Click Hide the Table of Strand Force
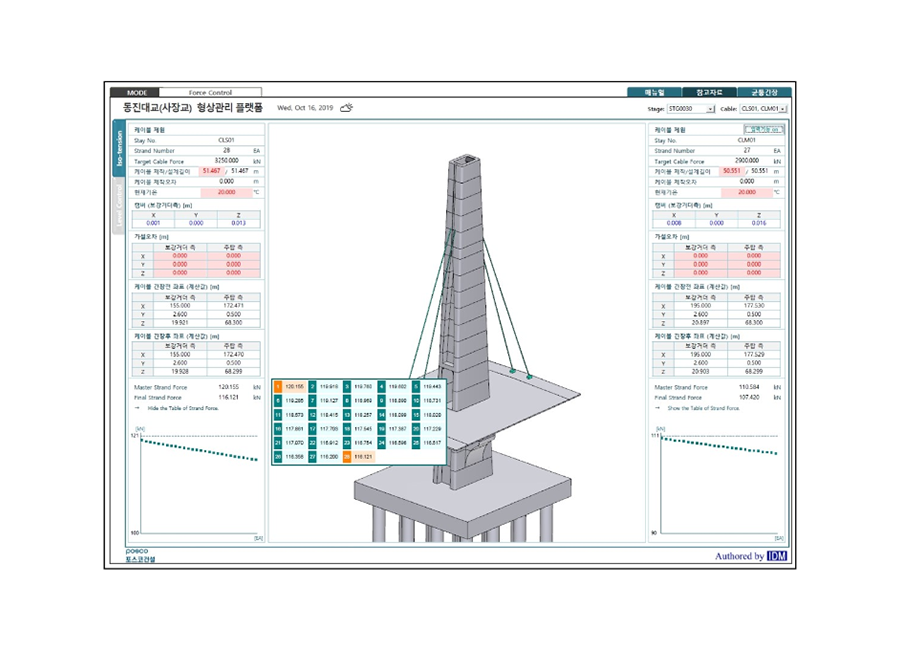900x650 pixels. [x=183, y=408]
